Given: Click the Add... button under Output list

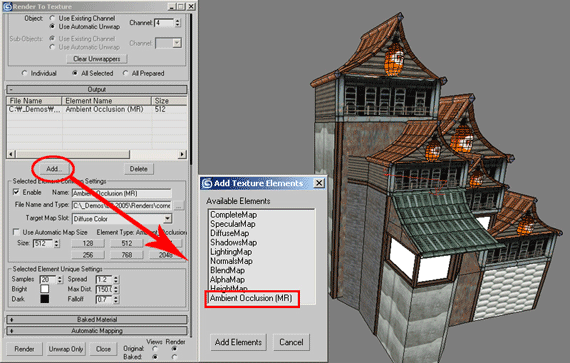Looking at the screenshot, I should click(54, 169).
